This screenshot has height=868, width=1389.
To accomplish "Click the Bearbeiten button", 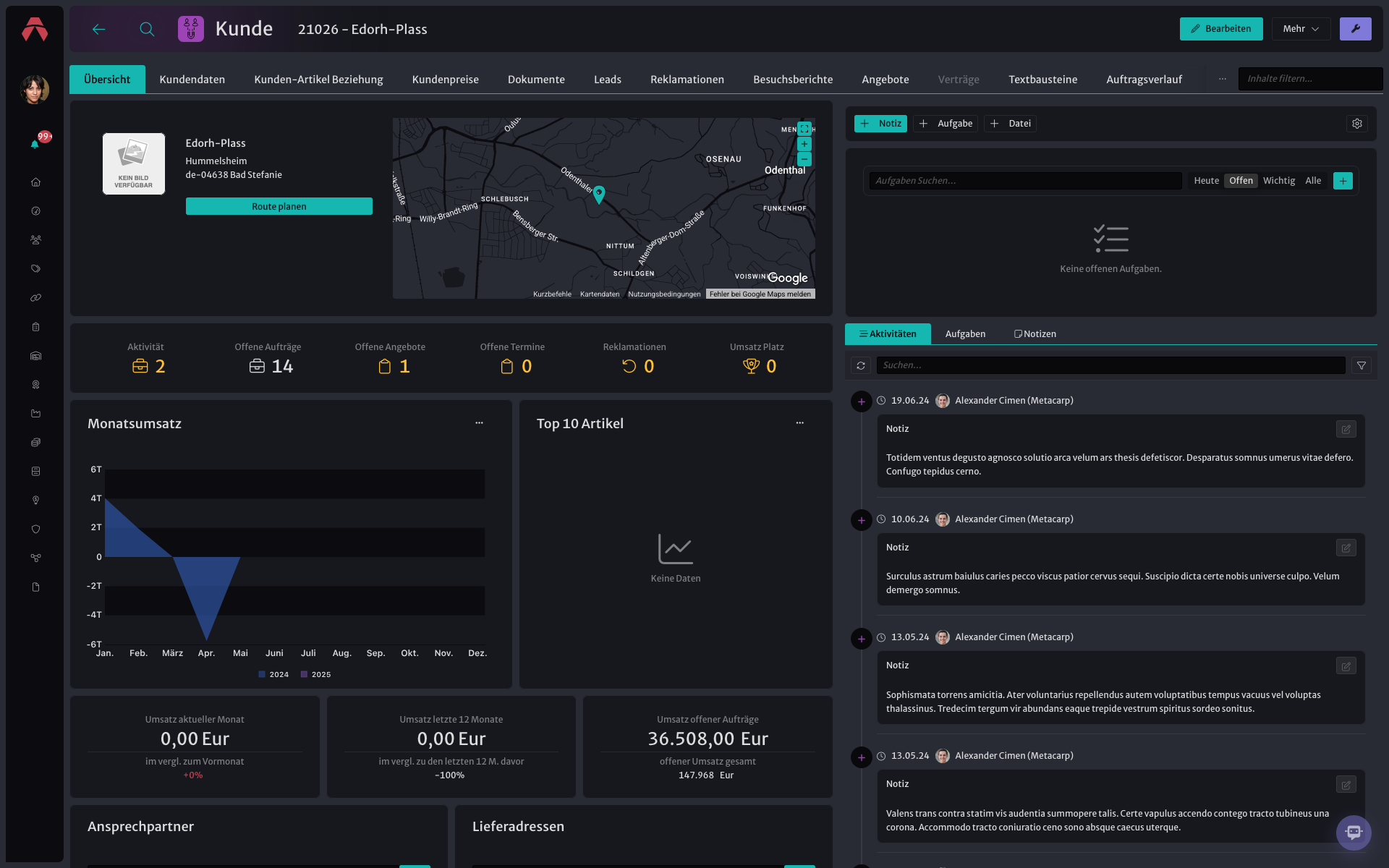I will [1221, 29].
